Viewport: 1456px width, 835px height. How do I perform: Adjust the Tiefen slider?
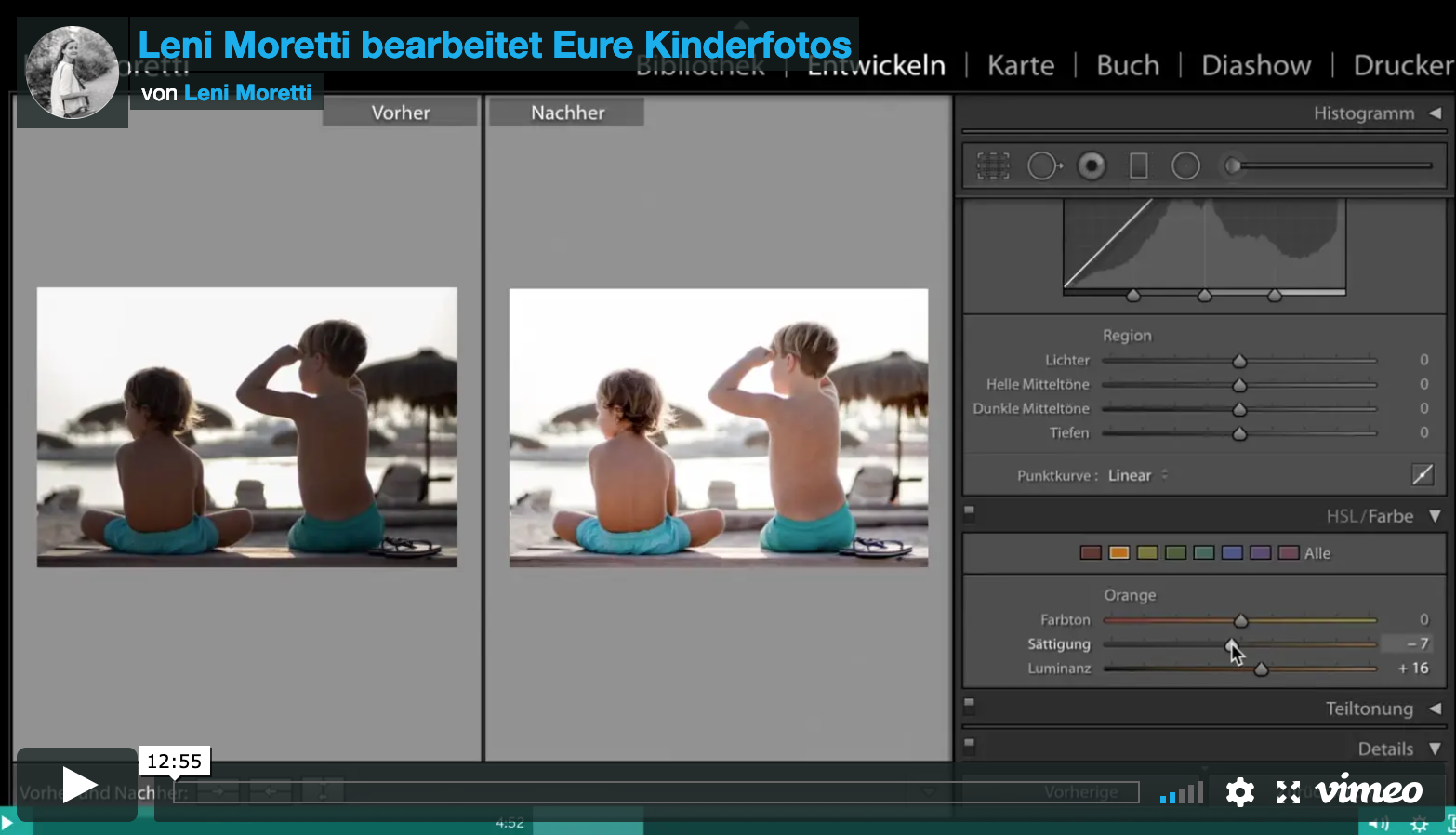click(x=1239, y=432)
